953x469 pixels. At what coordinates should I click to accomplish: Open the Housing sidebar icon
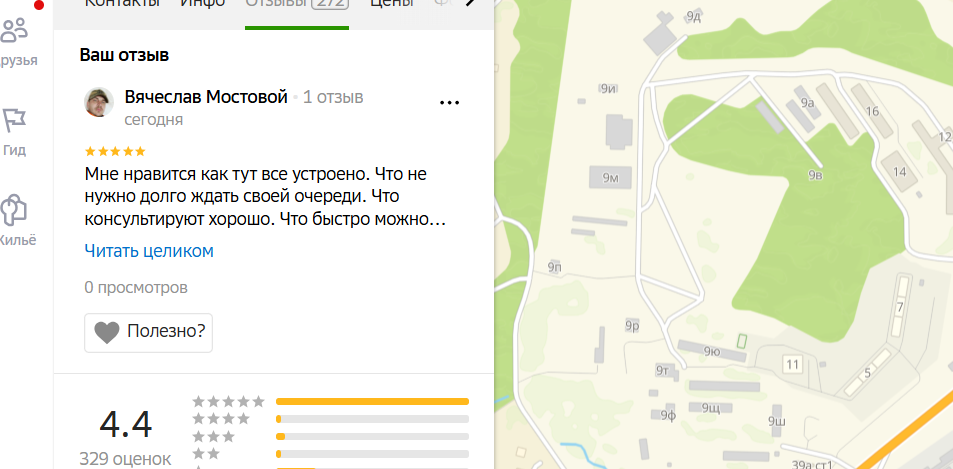(14, 210)
